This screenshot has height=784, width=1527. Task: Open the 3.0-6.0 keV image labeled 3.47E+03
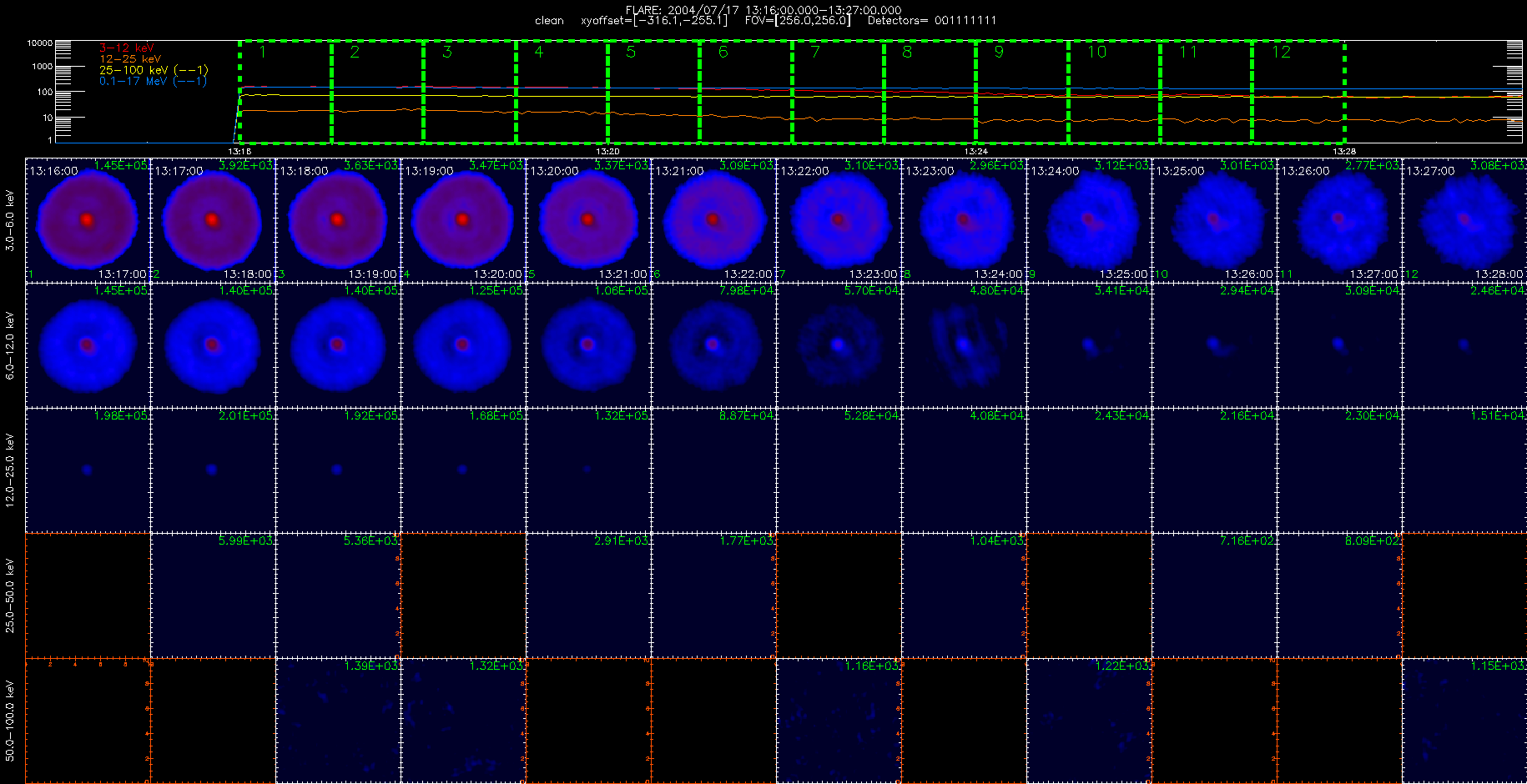coord(463,220)
